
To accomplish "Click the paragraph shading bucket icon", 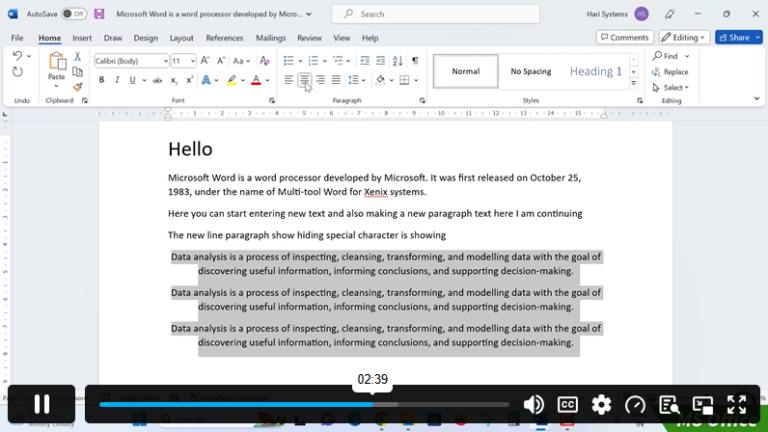I will click(x=380, y=80).
